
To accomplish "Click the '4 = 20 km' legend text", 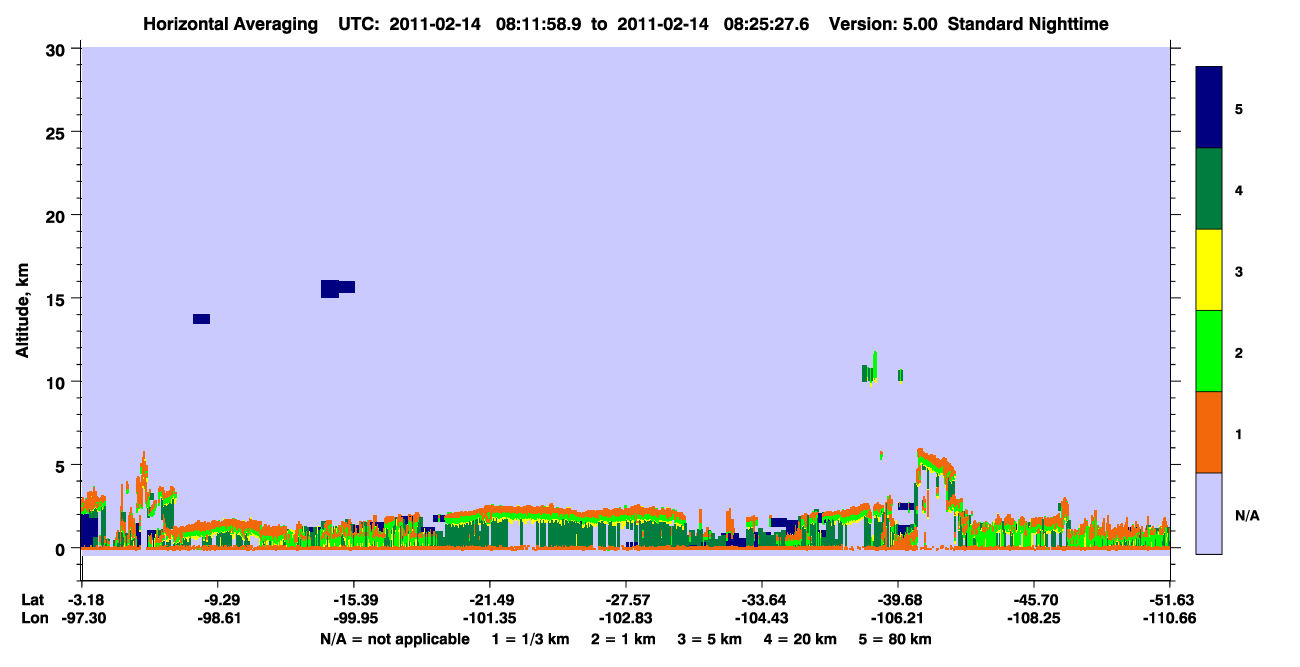I will click(x=801, y=638).
